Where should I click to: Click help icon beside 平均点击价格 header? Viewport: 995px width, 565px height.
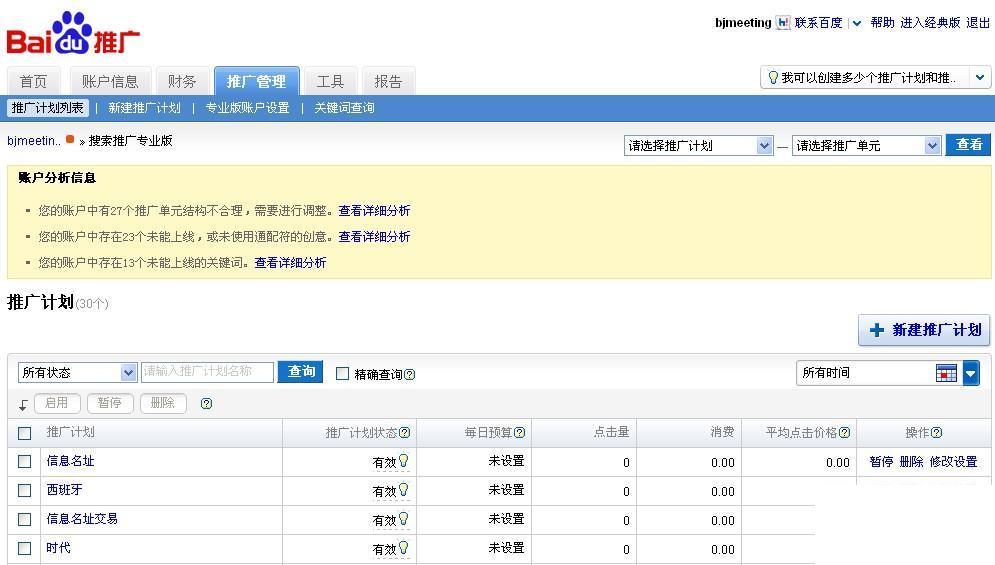pyautogui.click(x=844, y=432)
